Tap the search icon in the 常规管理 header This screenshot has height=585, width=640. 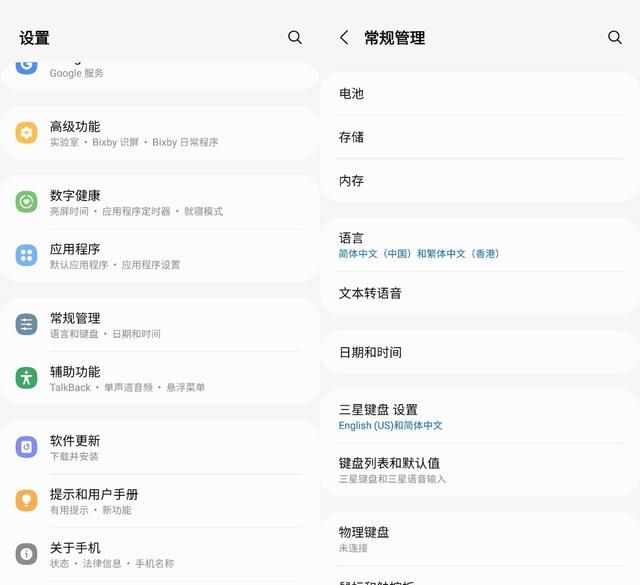pyautogui.click(x=615, y=37)
